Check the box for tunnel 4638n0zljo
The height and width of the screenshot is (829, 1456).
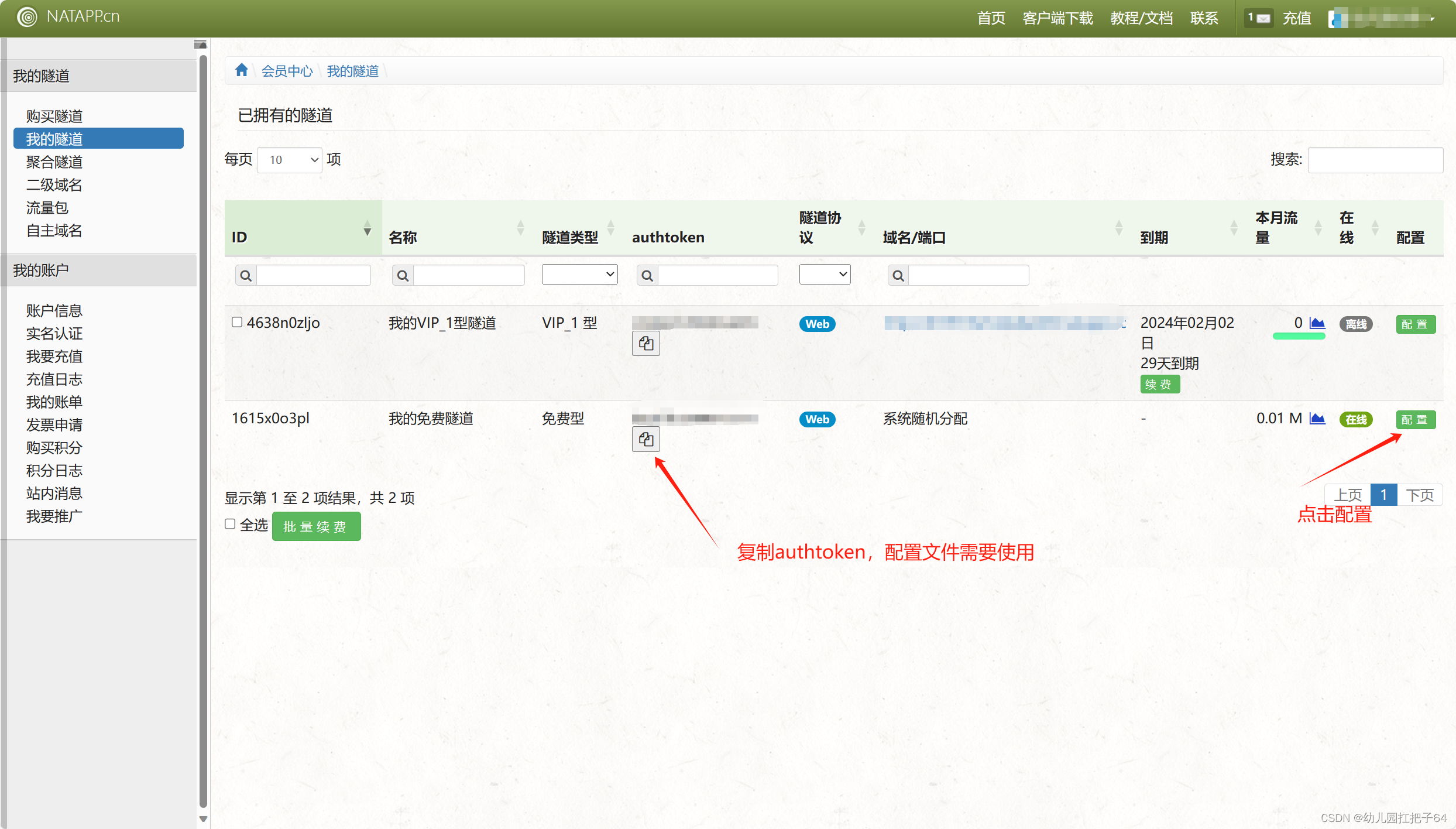(237, 322)
